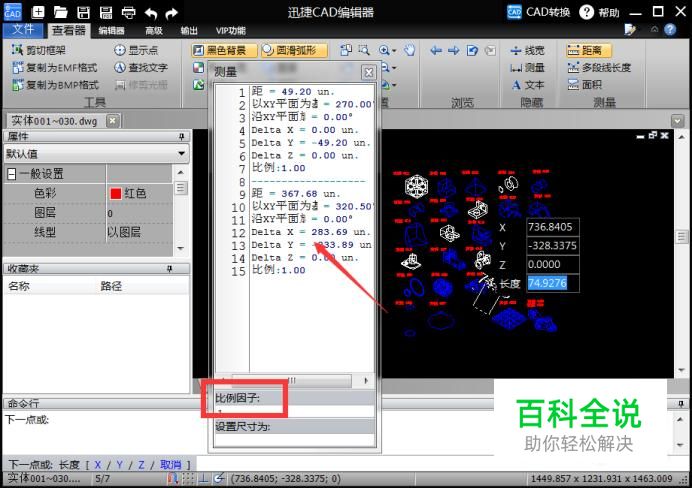Click 复制为BMP格式 tool
Screen dimensions: 692x488
pos(56,85)
